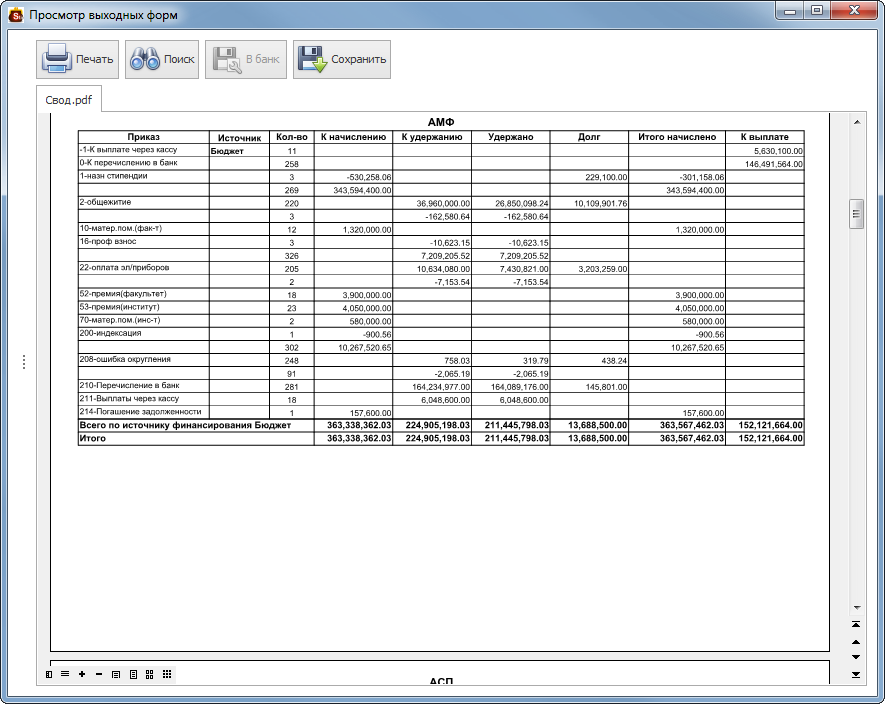Click the value 36,960,000.00
This screenshot has height=704, width=885.
[x=443, y=203]
